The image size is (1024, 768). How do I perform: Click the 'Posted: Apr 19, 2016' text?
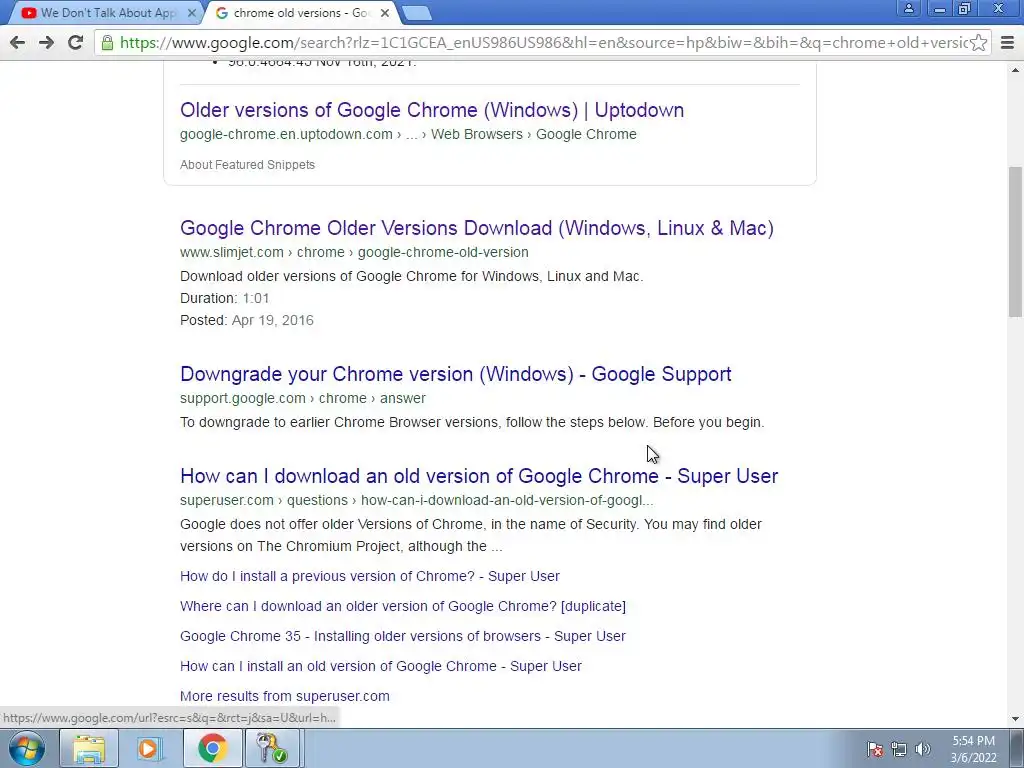pos(247,320)
